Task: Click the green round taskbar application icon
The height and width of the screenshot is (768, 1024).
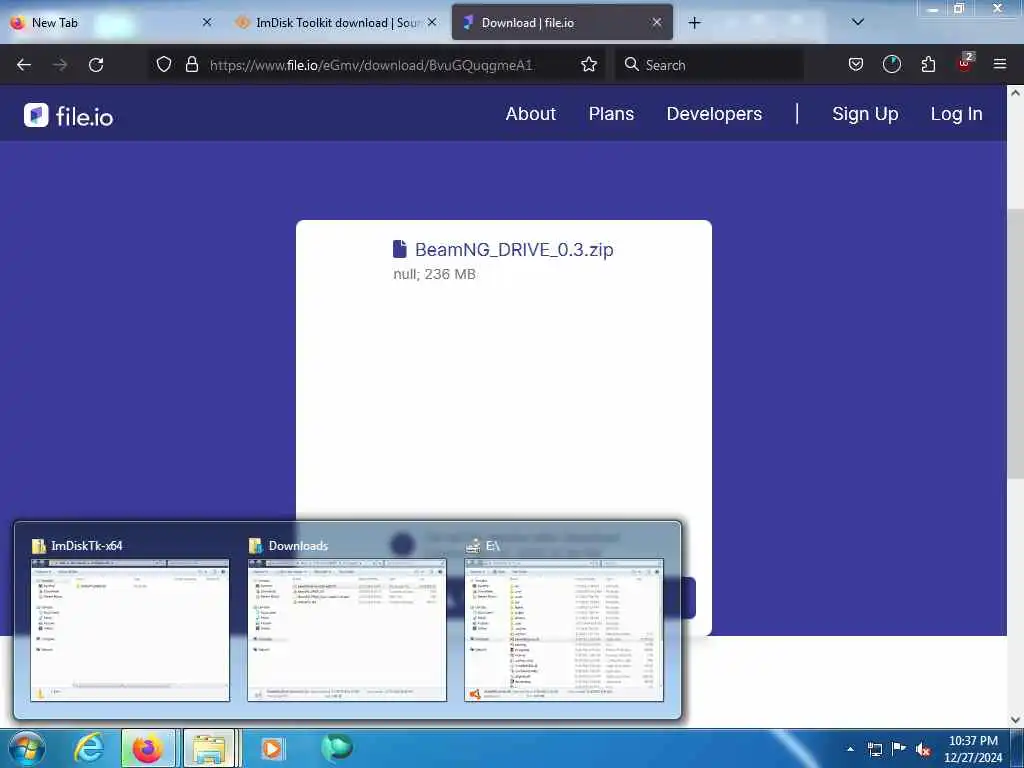Action: pyautogui.click(x=337, y=748)
